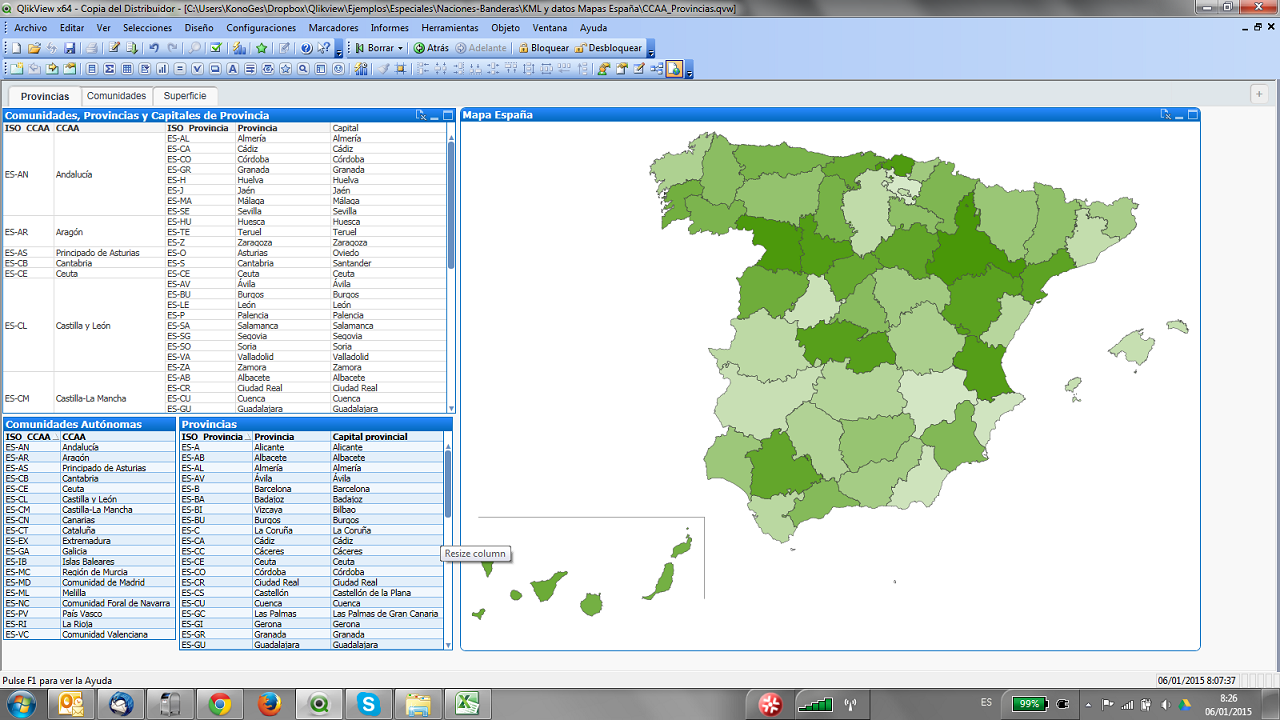The height and width of the screenshot is (720, 1280).
Task: Create a List Box object icon
Action: click(x=92, y=69)
